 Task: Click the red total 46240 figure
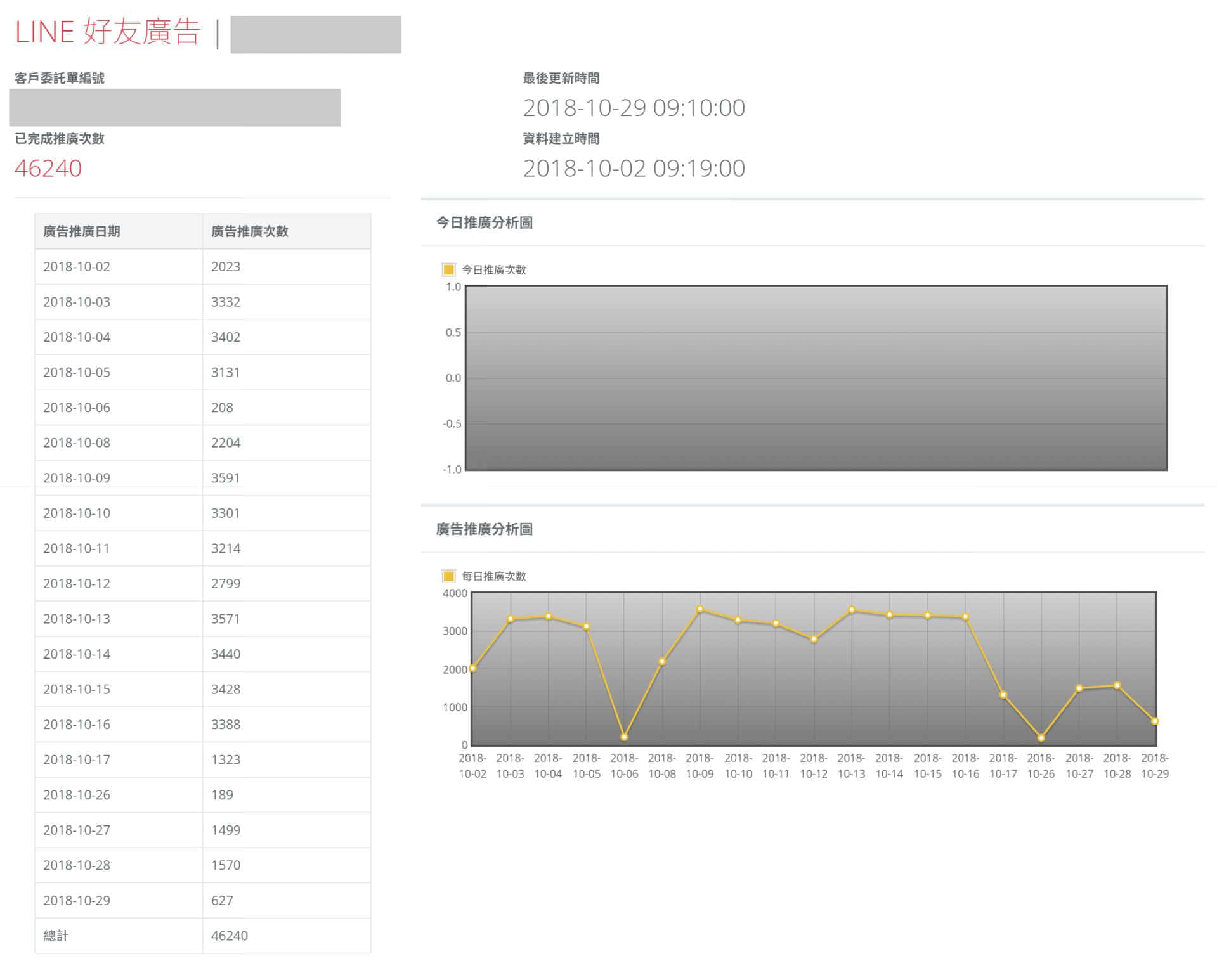48,169
